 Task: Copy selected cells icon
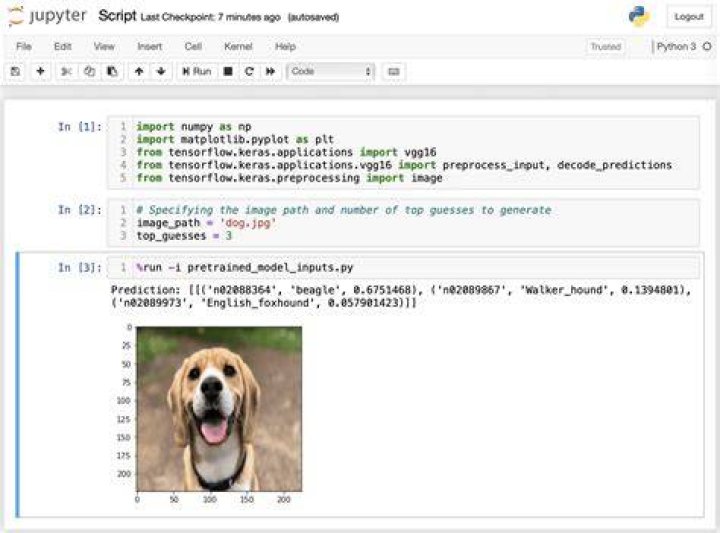pos(89,71)
